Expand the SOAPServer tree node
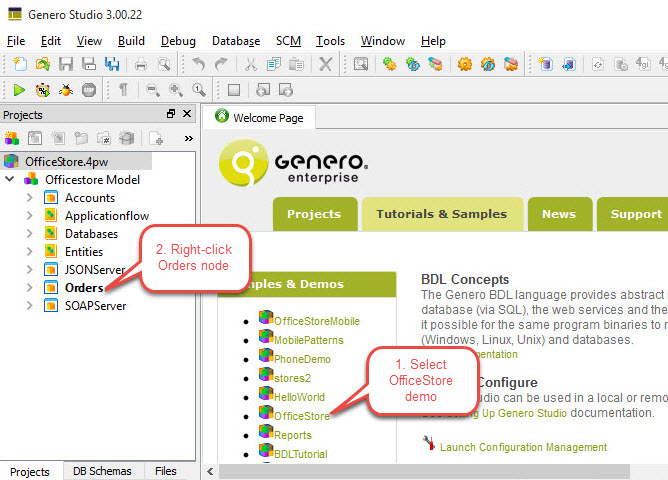668x480 pixels. click(x=29, y=306)
